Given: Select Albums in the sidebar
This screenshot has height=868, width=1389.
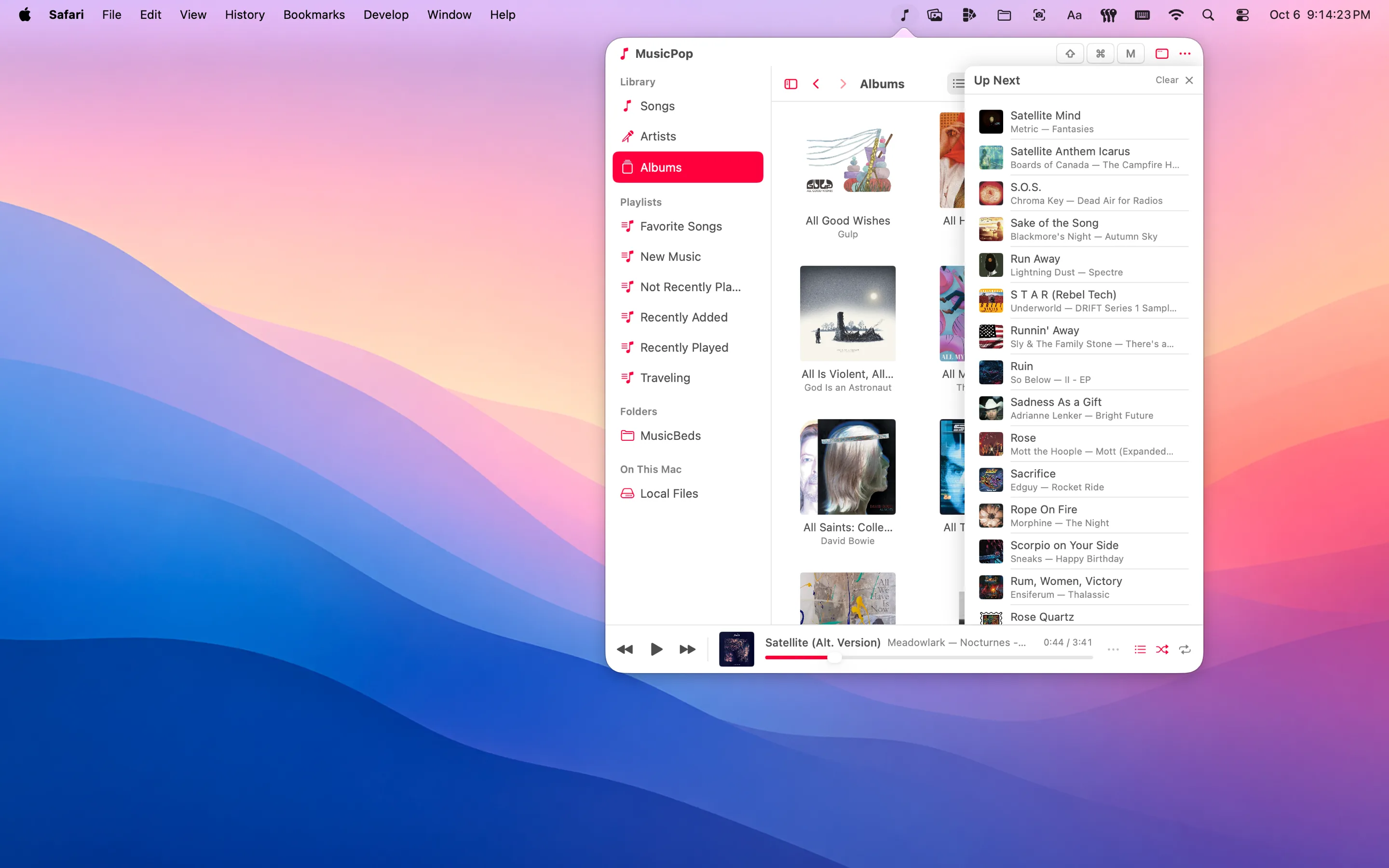Looking at the screenshot, I should [x=688, y=167].
